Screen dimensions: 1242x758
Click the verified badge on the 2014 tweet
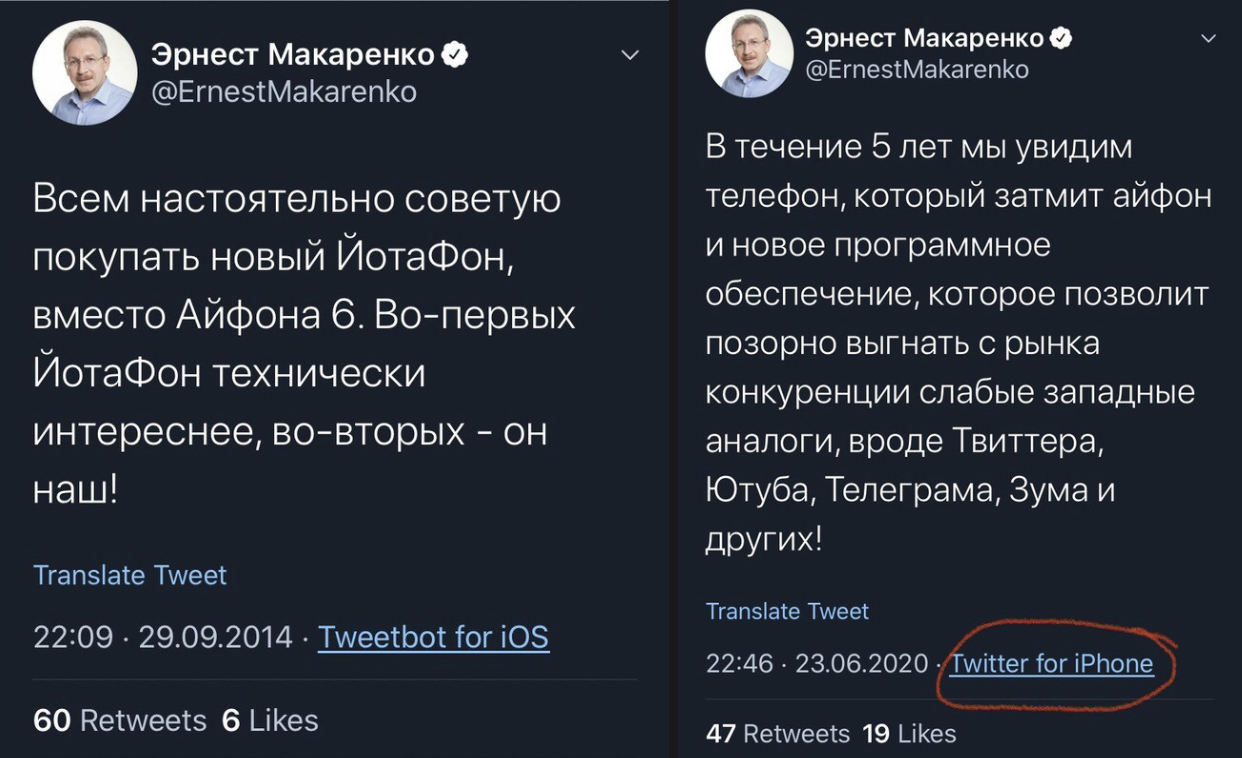(x=455, y=55)
